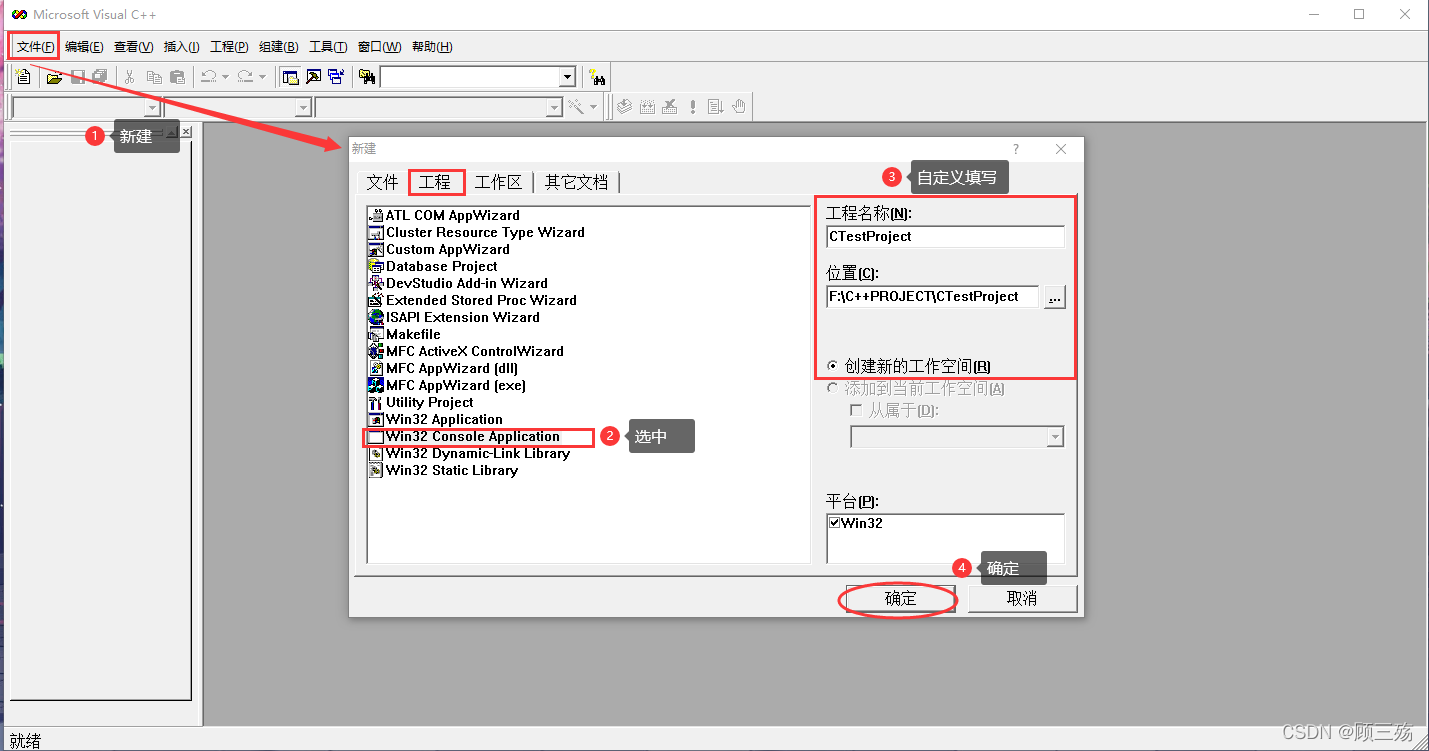Click the Save floppy disk icon
The image size is (1429, 751).
[78, 77]
